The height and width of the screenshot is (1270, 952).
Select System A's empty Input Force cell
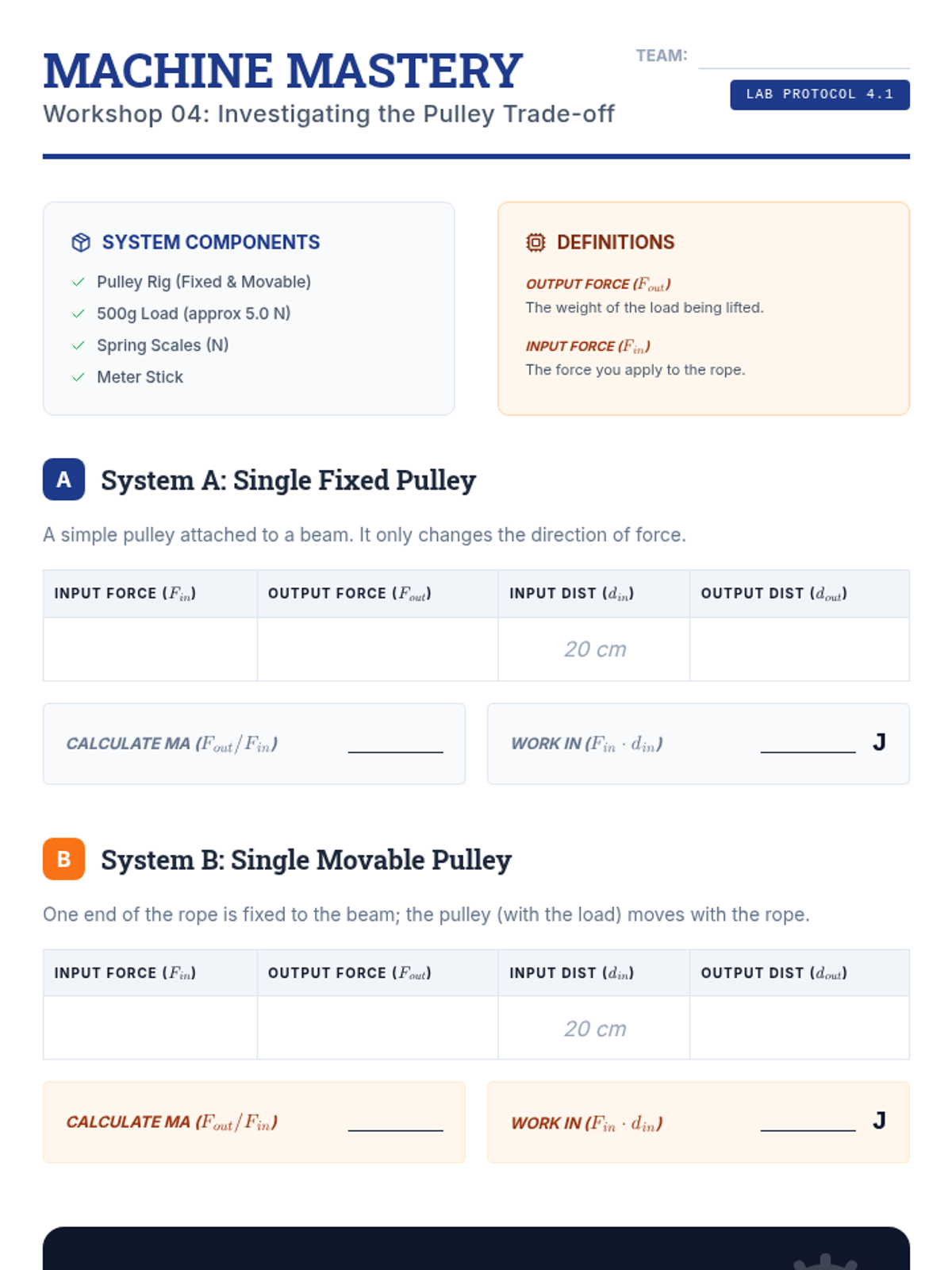click(150, 649)
